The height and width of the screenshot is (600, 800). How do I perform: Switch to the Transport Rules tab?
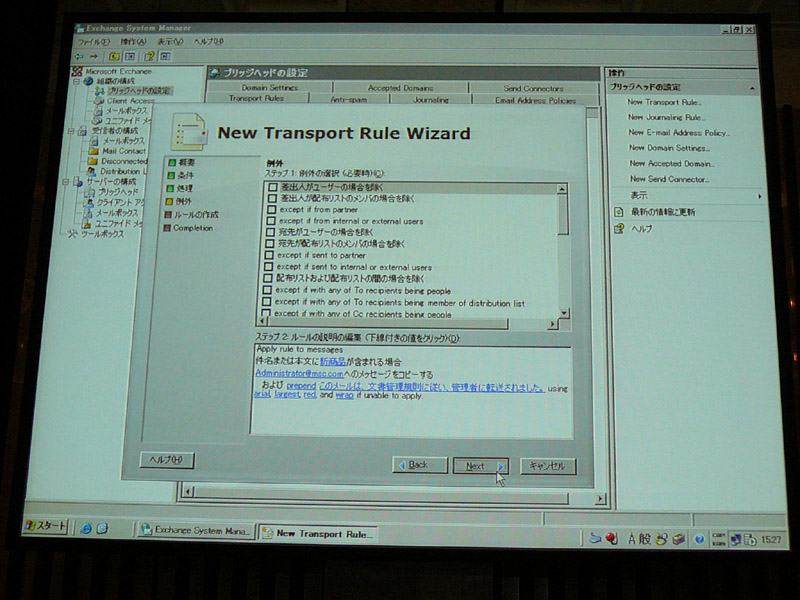pyautogui.click(x=257, y=98)
